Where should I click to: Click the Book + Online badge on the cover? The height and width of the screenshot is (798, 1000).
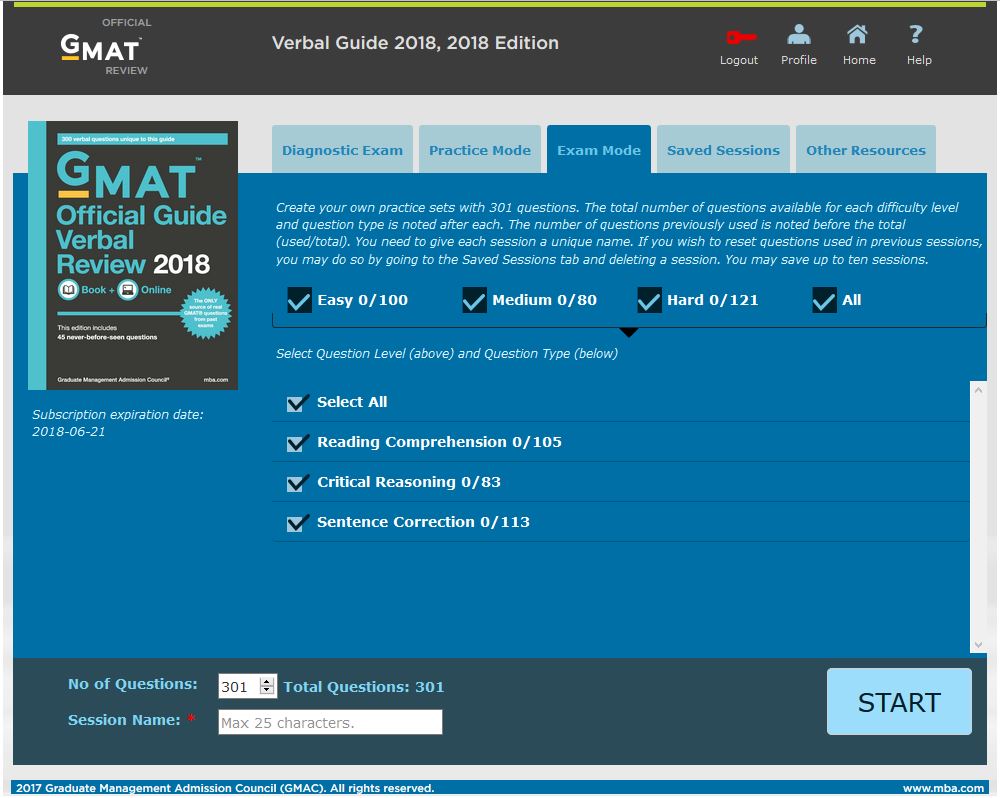[x=116, y=292]
